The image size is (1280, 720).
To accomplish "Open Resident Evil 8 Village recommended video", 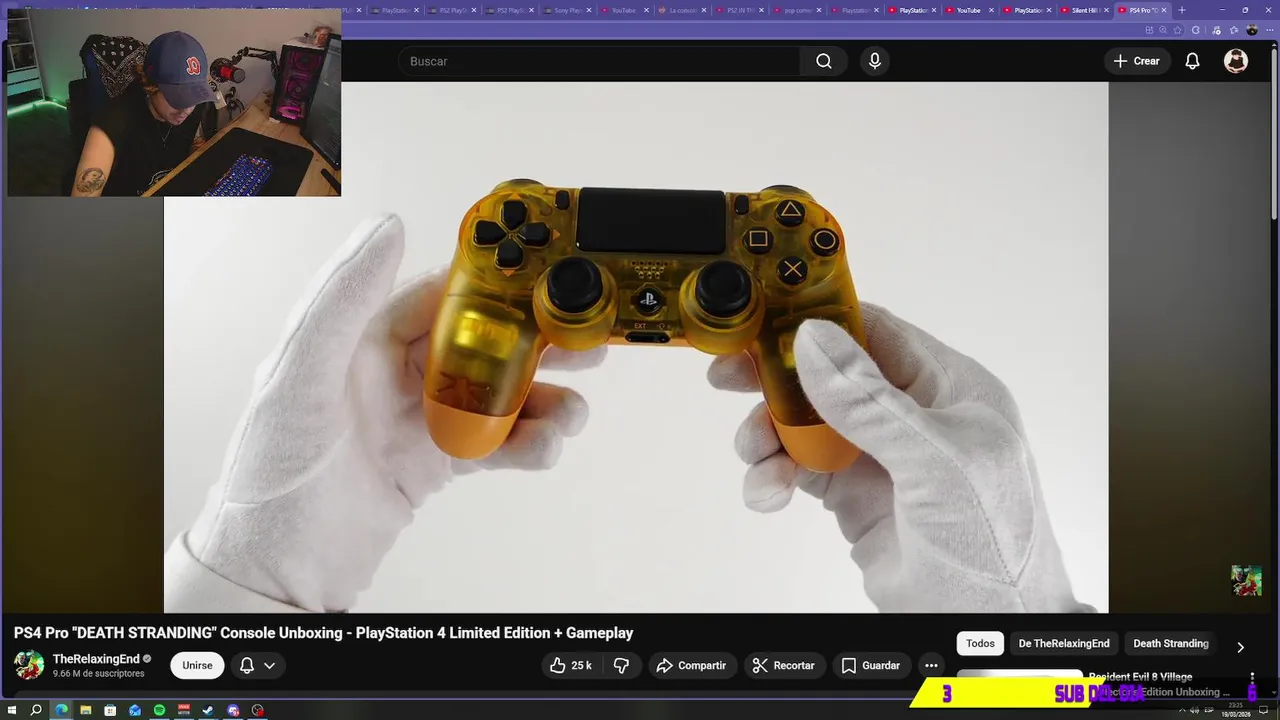I will [x=1140, y=677].
